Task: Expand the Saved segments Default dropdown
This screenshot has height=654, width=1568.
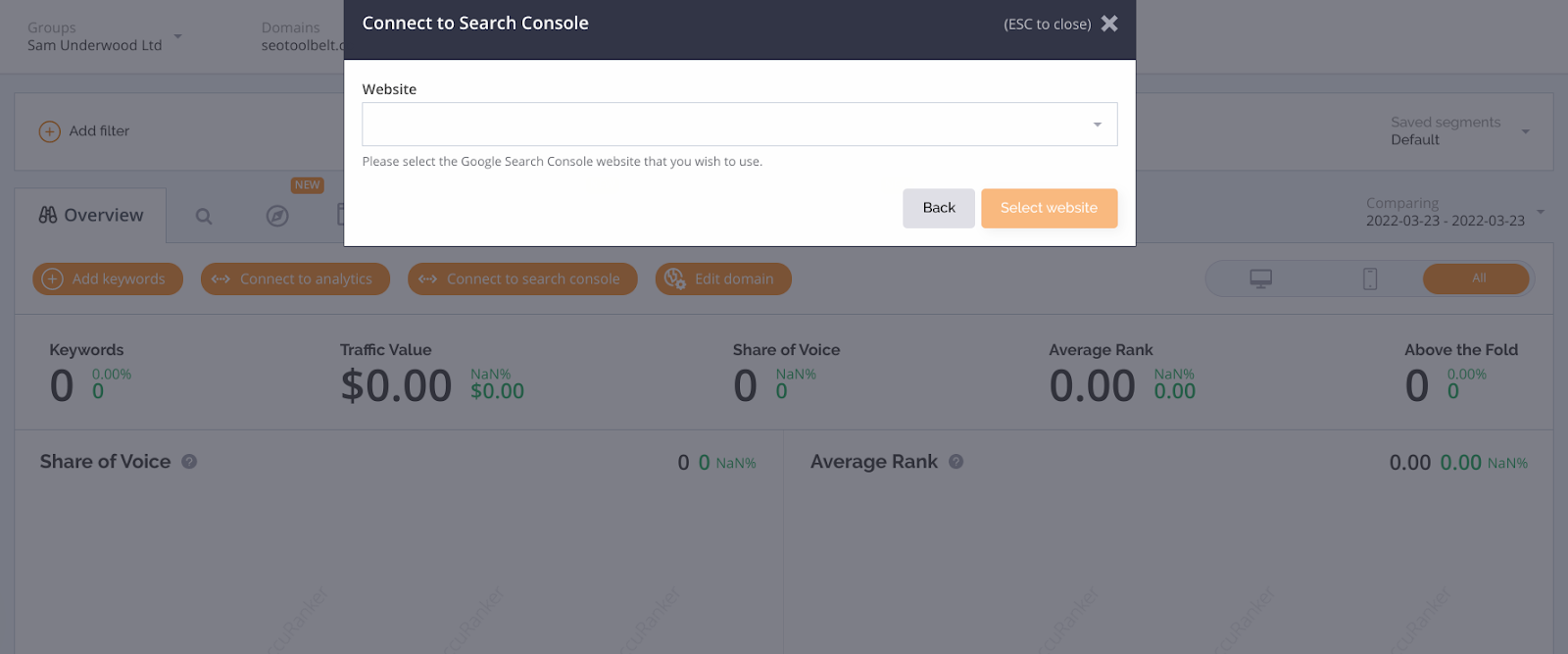Action: pos(1460,131)
